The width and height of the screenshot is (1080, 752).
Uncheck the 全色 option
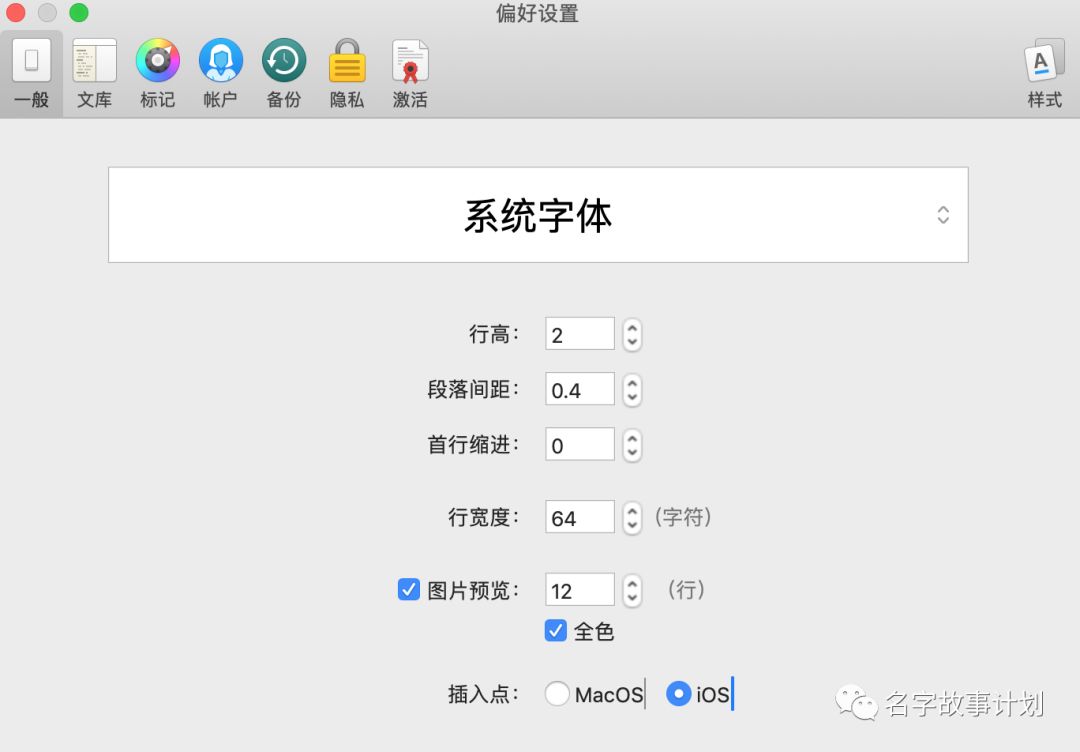coord(556,631)
